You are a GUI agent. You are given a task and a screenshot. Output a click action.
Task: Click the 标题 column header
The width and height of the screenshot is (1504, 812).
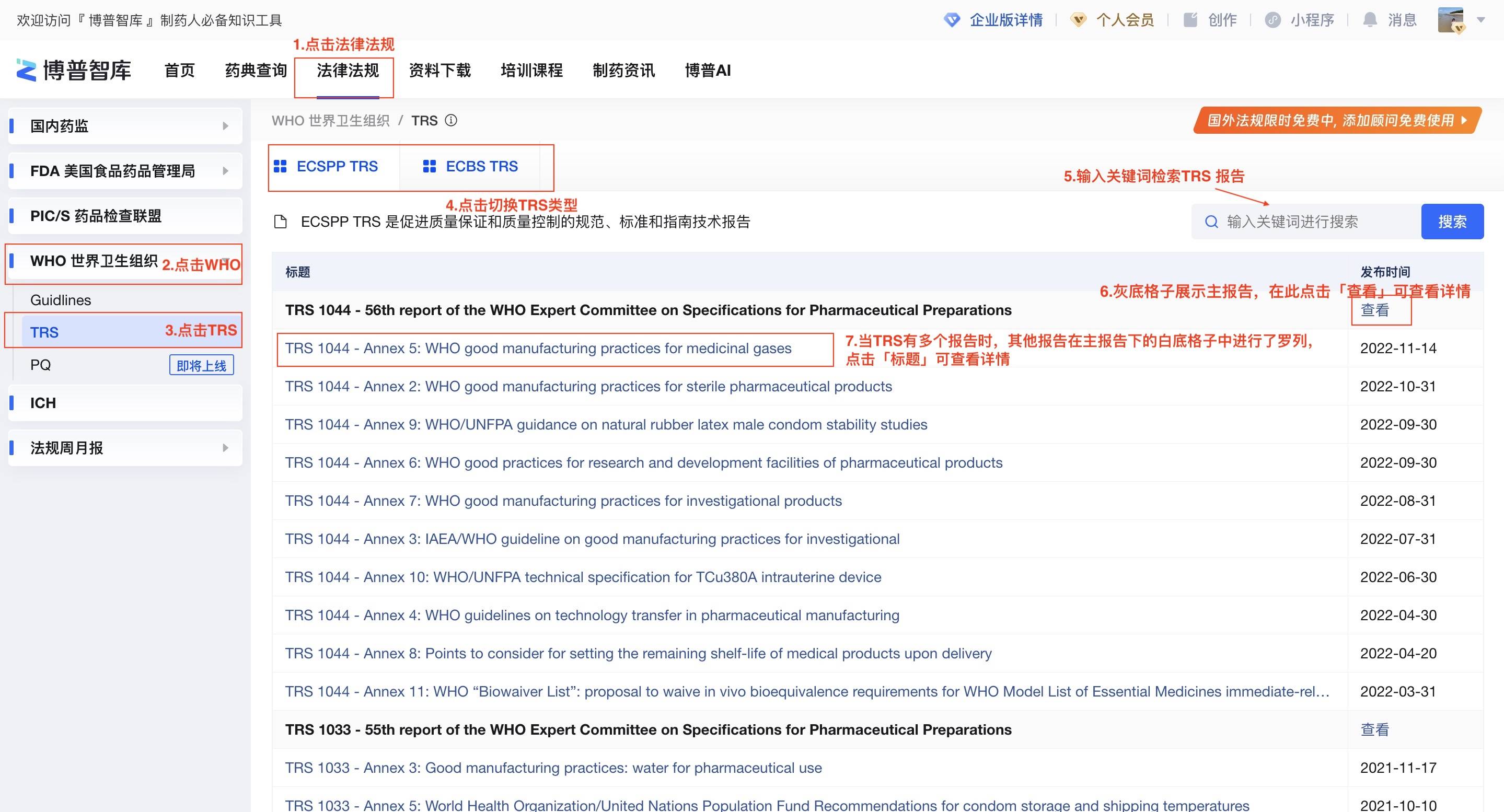tap(298, 272)
